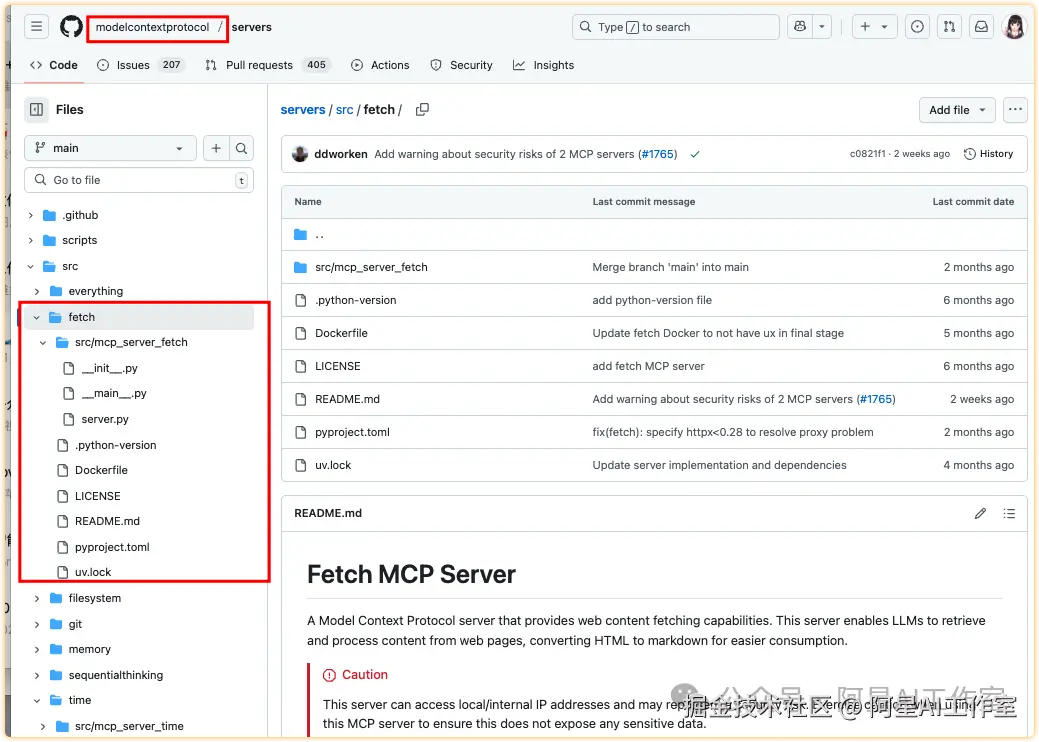The image size is (1039, 742).
Task: Open the notifications inbox icon
Action: [981, 26]
